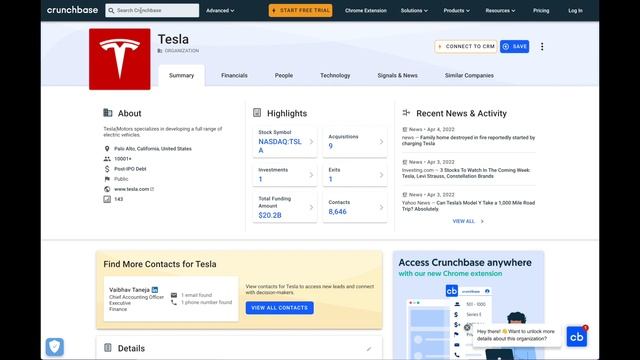Select the Summary tab
640x360 pixels.
pos(182,76)
